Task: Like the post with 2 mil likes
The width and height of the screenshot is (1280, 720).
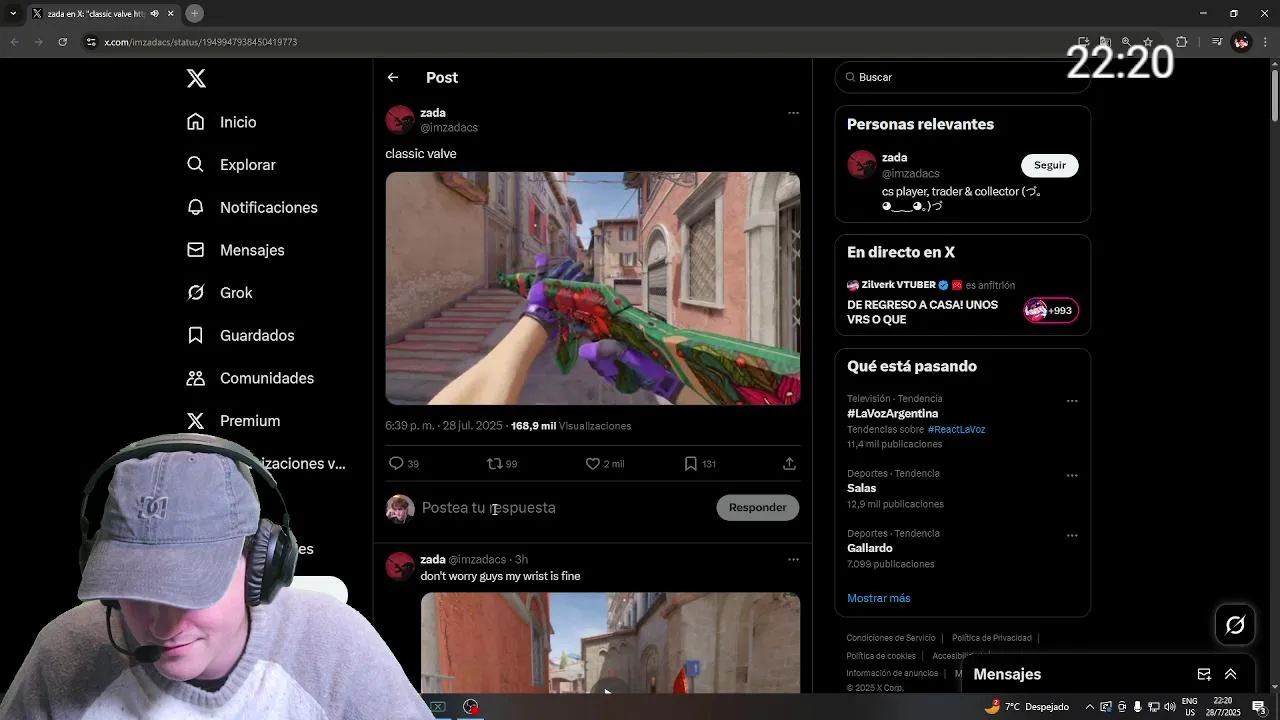Action: pos(605,464)
